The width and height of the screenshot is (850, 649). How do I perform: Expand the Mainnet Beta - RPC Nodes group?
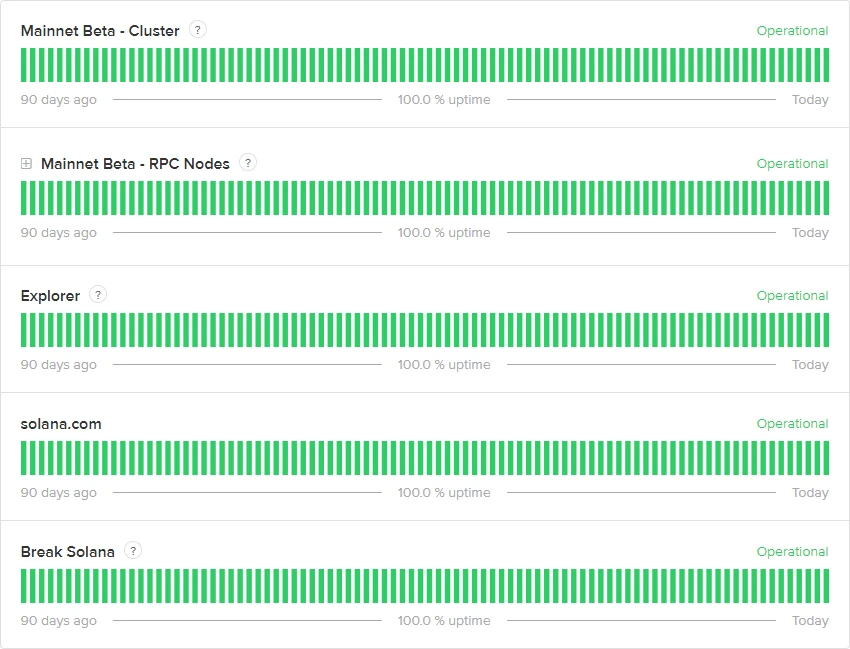pos(27,163)
